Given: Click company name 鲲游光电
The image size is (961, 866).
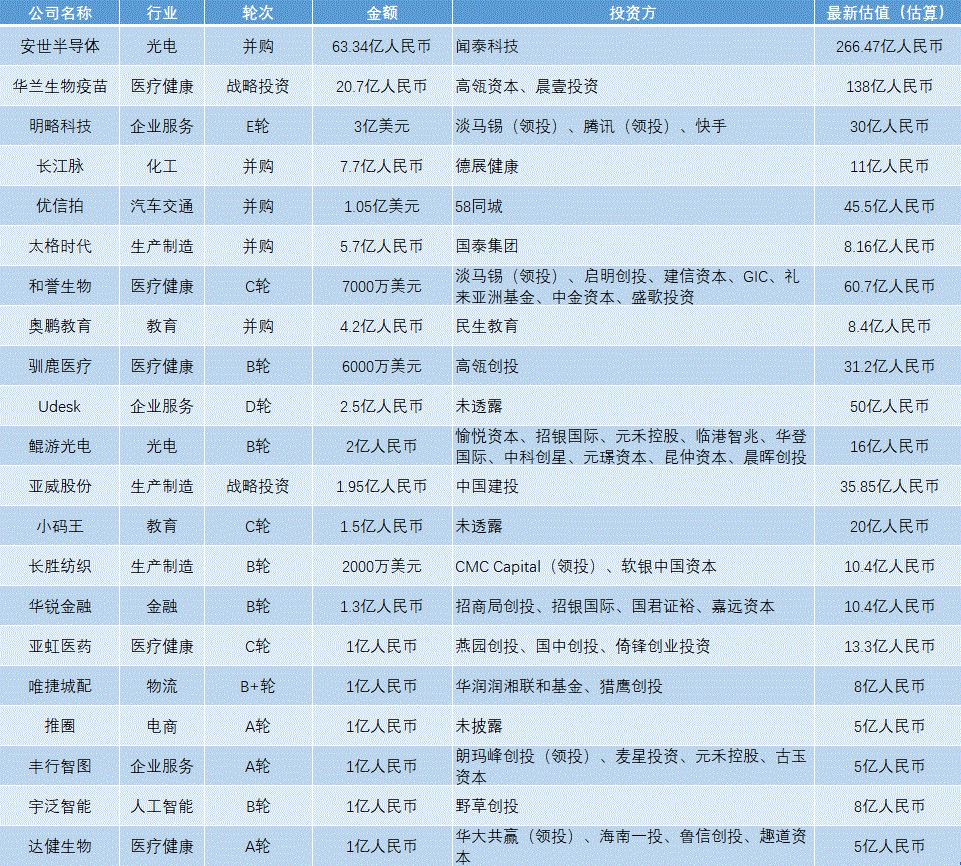Looking at the screenshot, I should coord(59,446).
